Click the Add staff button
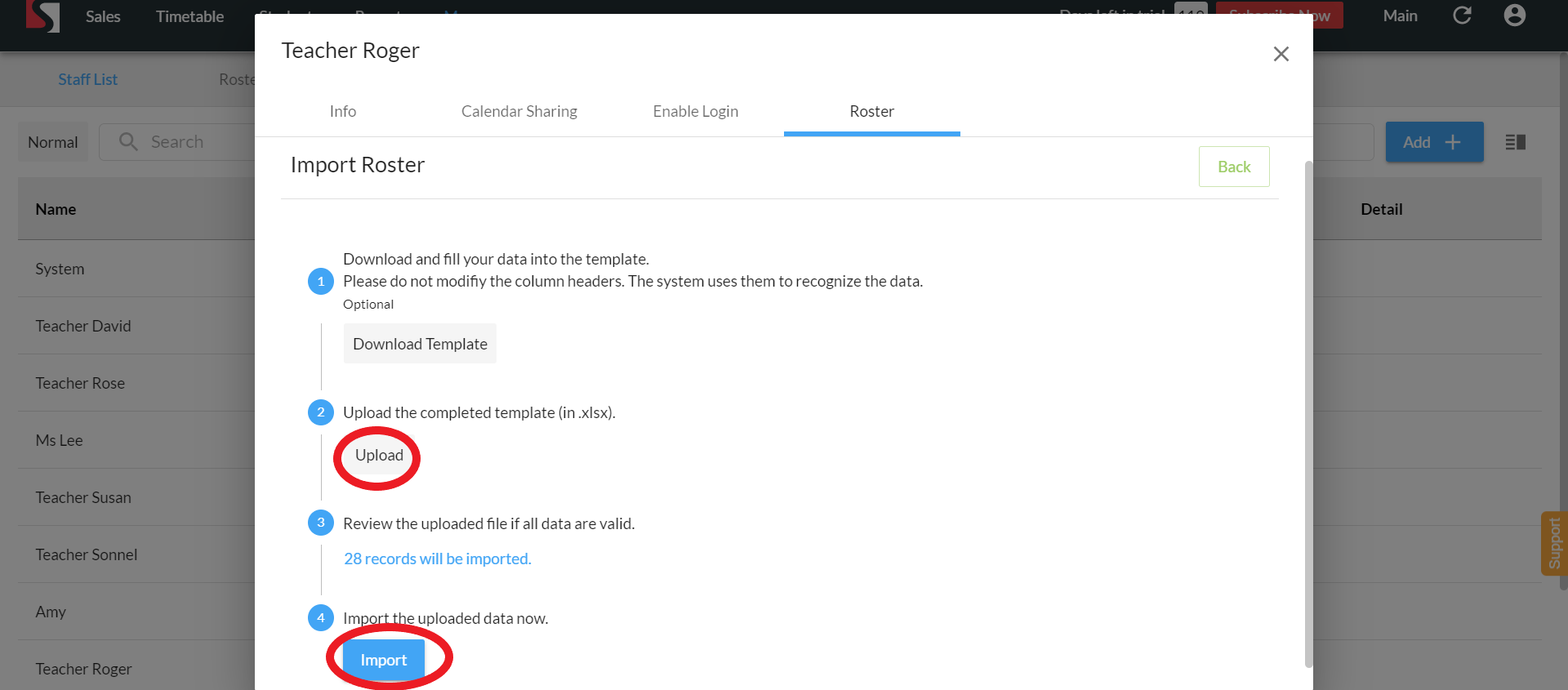 (x=1433, y=142)
